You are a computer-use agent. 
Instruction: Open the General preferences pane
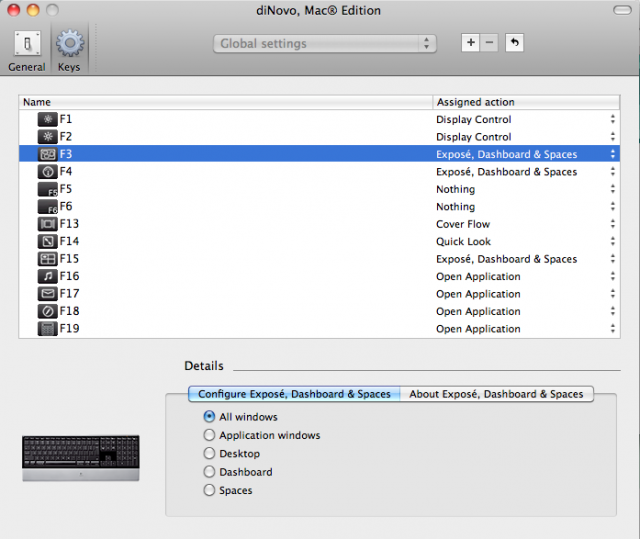click(x=27, y=51)
